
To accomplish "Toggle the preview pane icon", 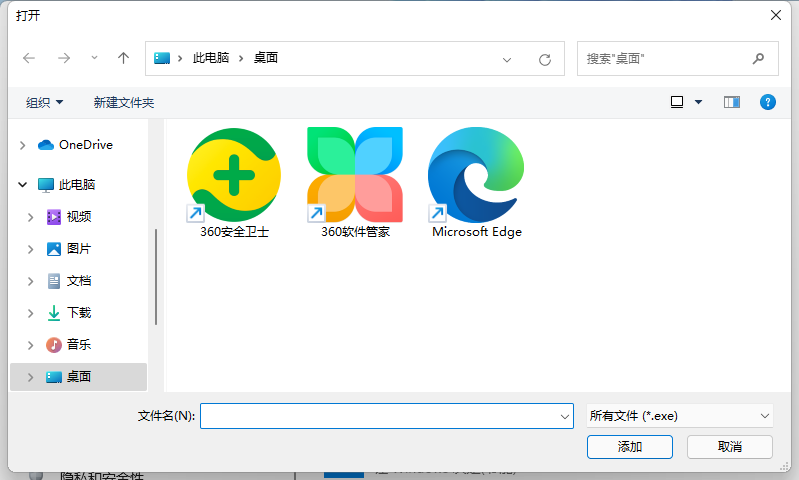I will 732,102.
